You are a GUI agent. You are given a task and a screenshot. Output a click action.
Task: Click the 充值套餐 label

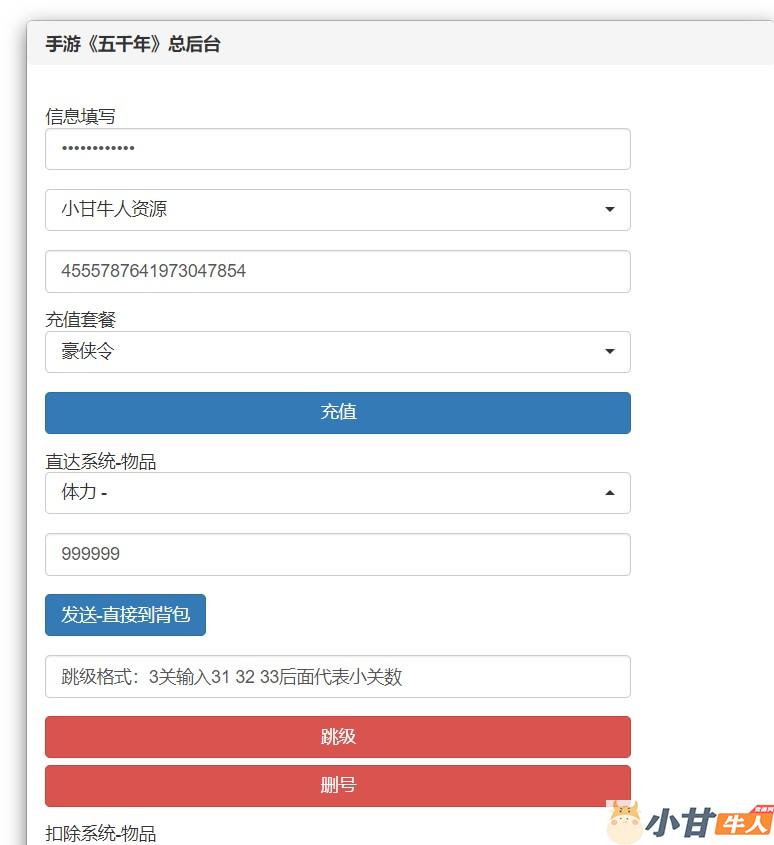80,319
